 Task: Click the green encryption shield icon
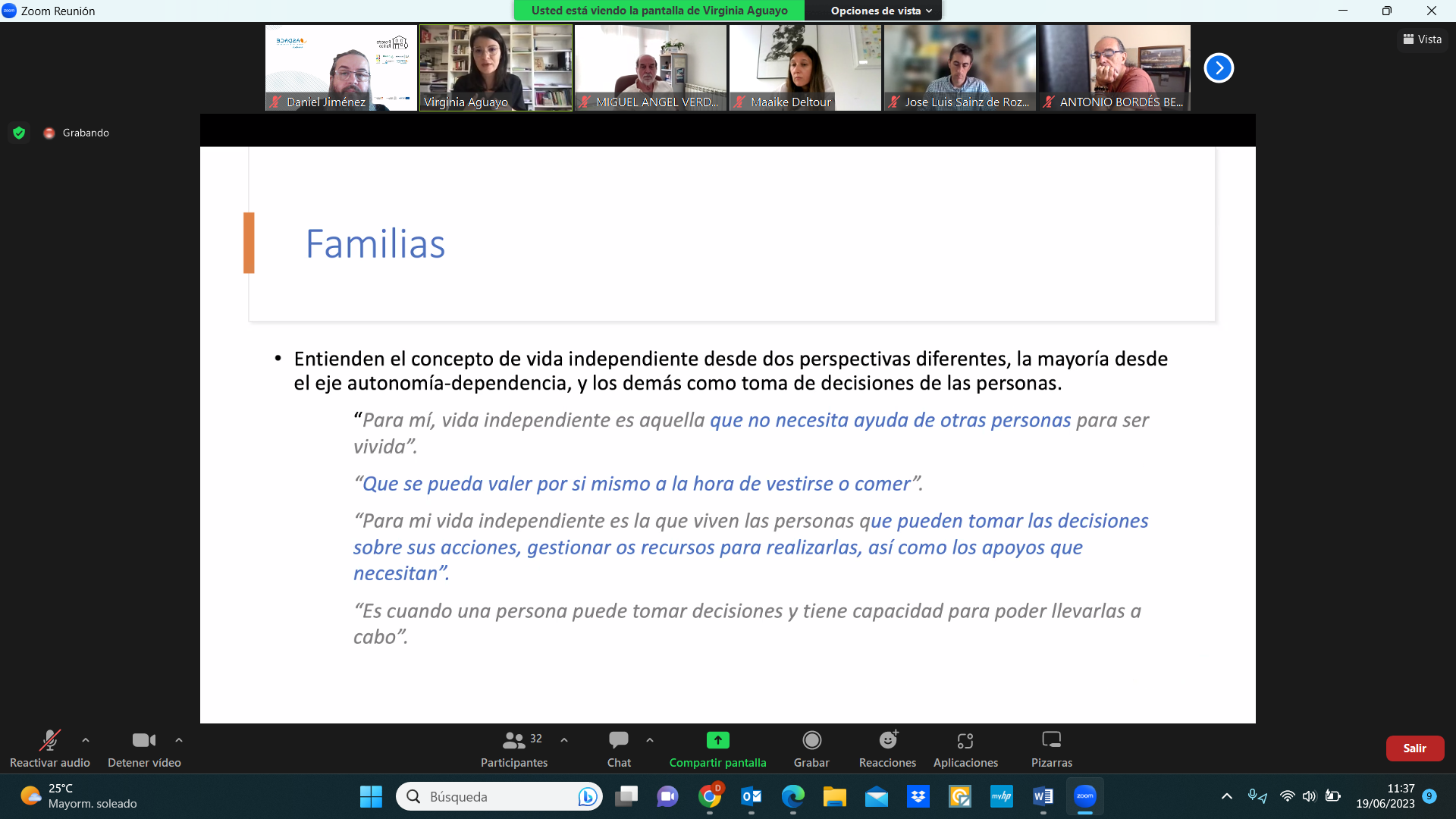pos(20,133)
